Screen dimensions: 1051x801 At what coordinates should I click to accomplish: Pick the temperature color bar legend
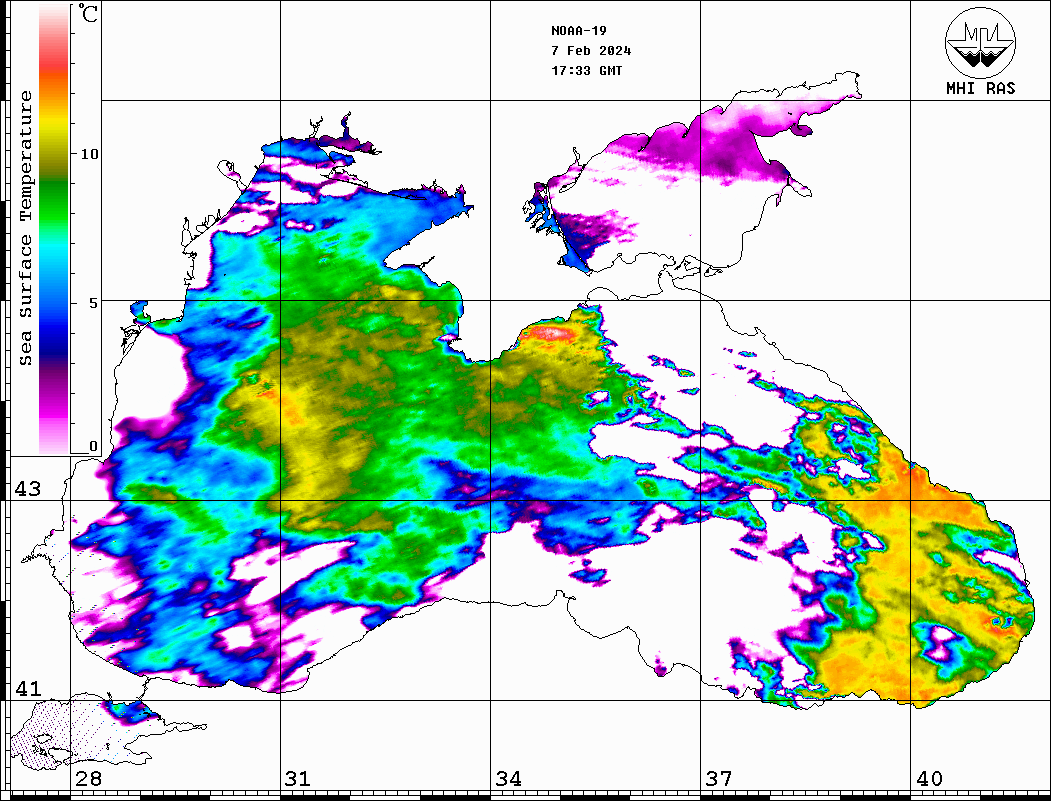[x=54, y=229]
